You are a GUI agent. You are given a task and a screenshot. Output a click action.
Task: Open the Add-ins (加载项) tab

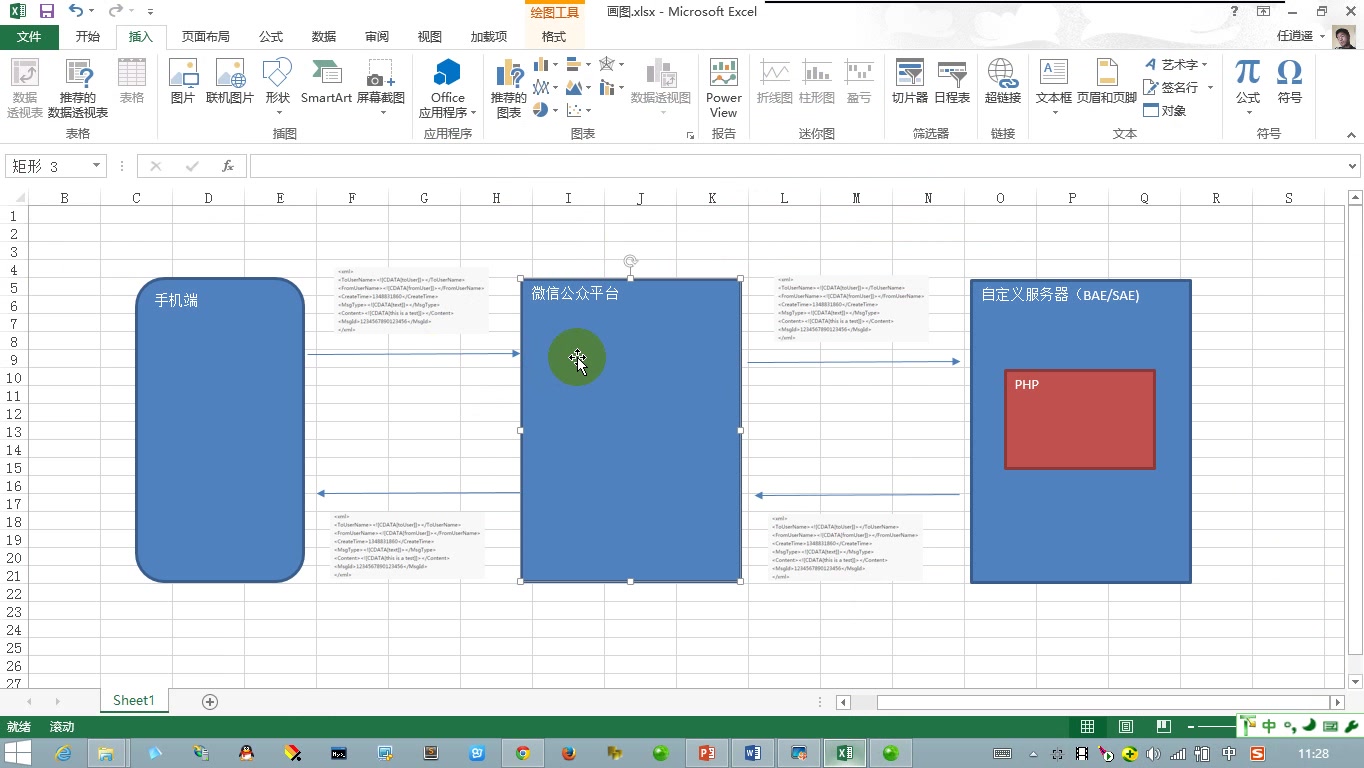pyautogui.click(x=489, y=36)
